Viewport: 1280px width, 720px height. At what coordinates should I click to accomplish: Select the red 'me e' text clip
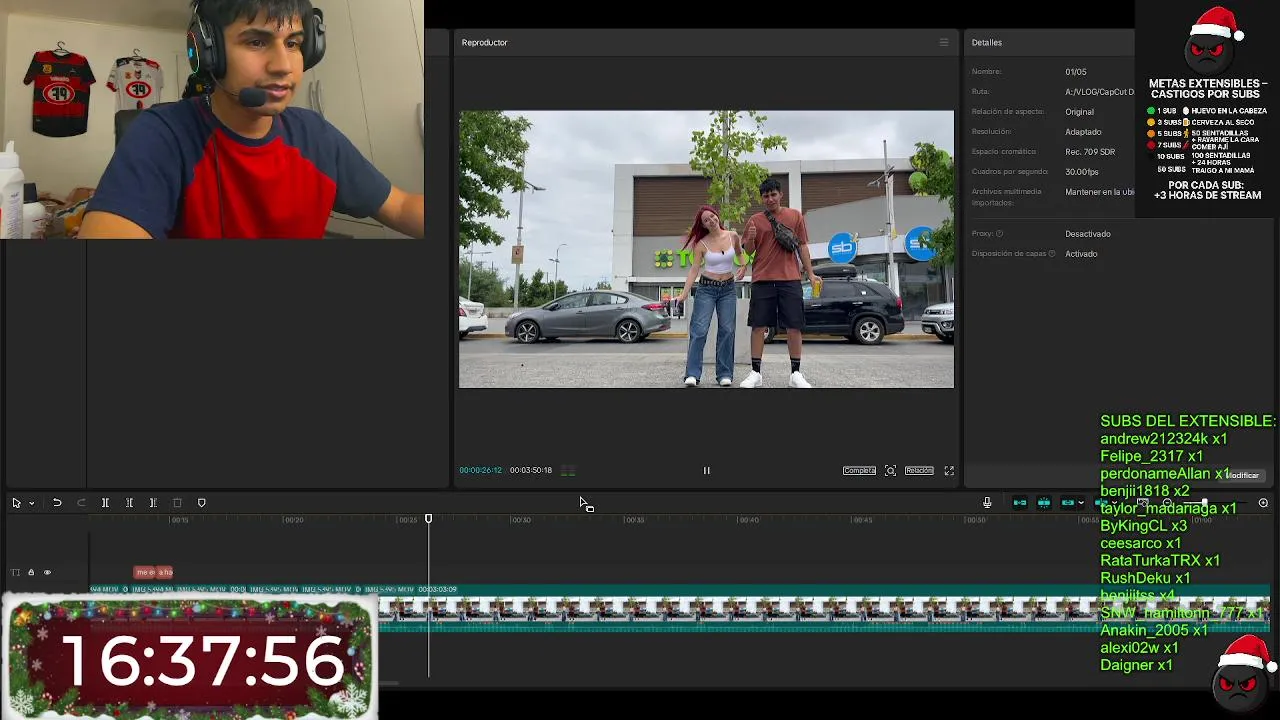tap(143, 572)
